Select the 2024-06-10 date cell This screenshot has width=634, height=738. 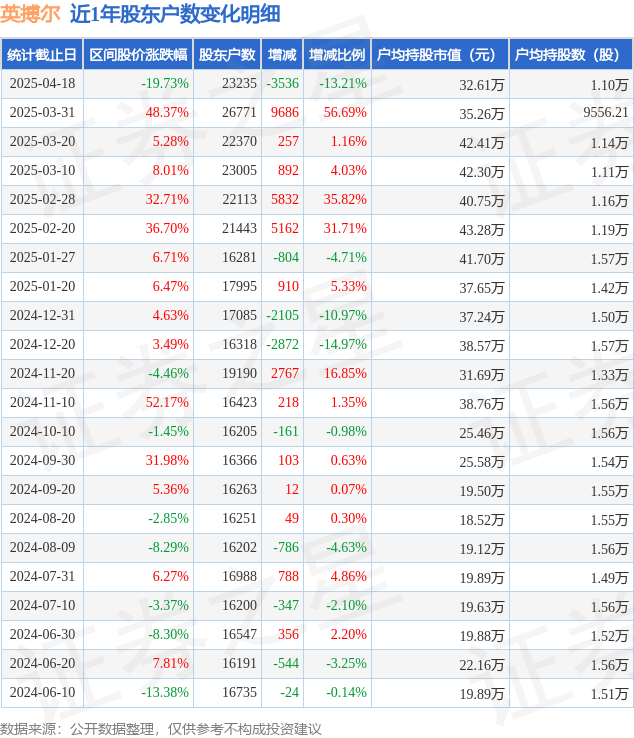coord(42,692)
